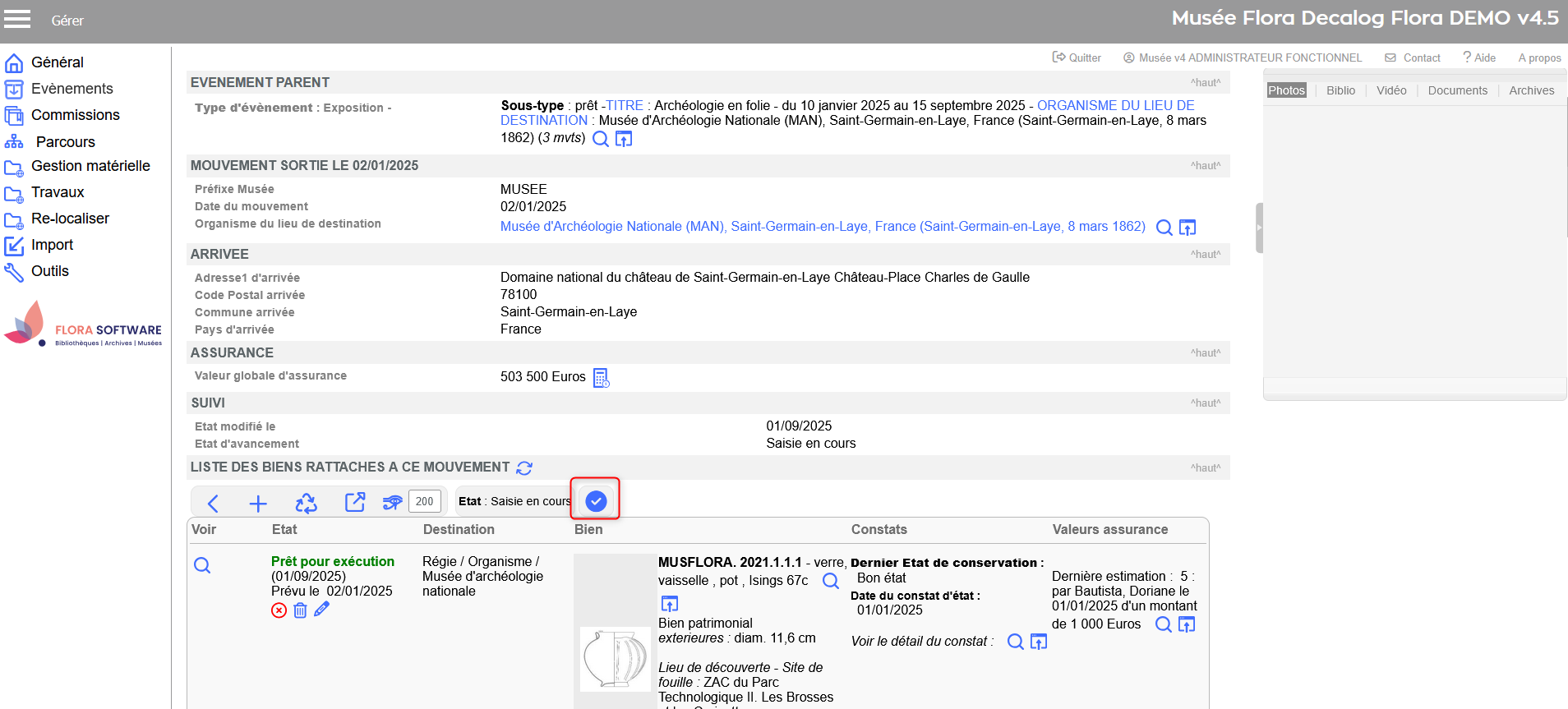
Task: Switch to the Documents tab
Action: pyautogui.click(x=1457, y=90)
